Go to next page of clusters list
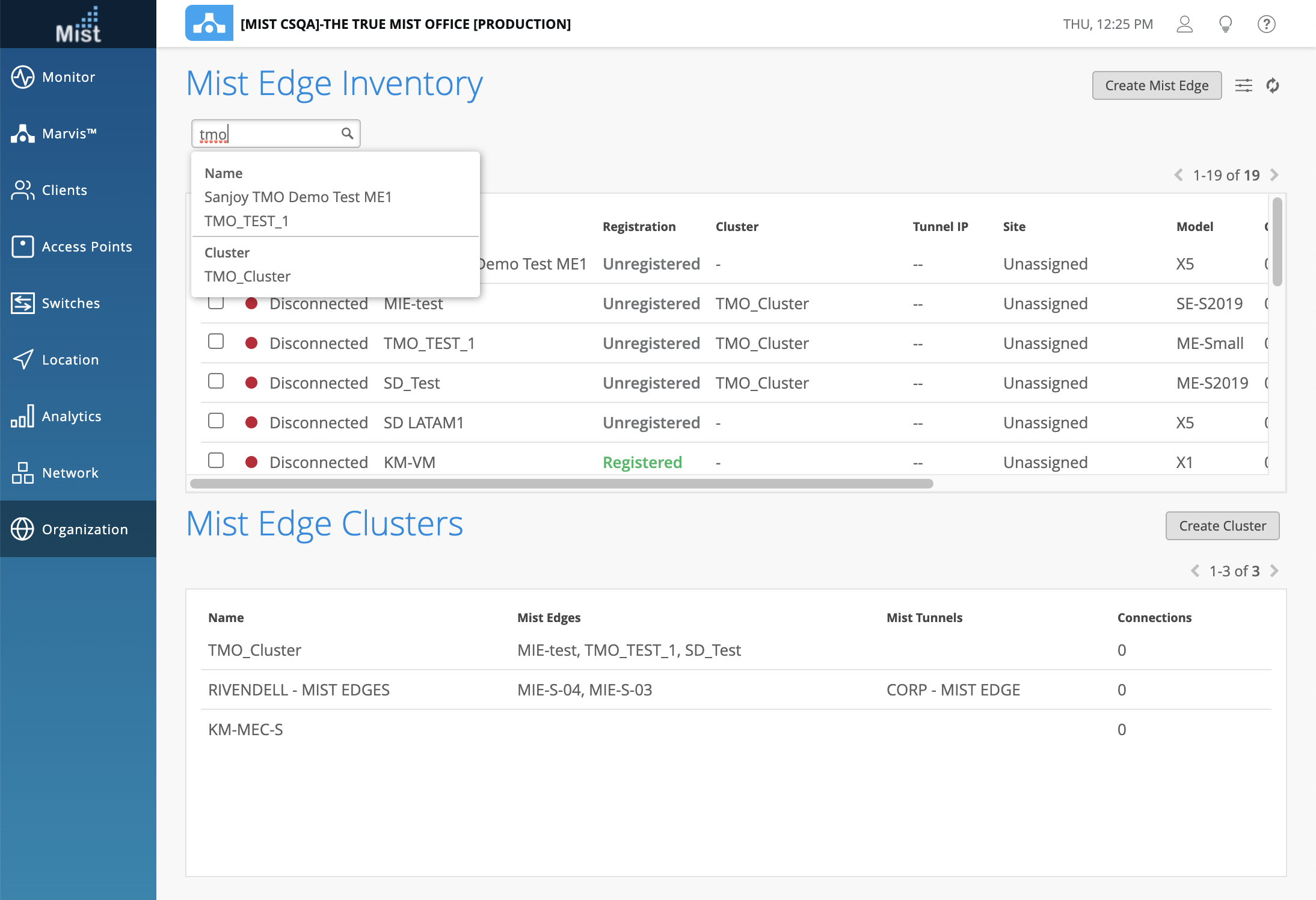The width and height of the screenshot is (1316, 900). click(1274, 571)
